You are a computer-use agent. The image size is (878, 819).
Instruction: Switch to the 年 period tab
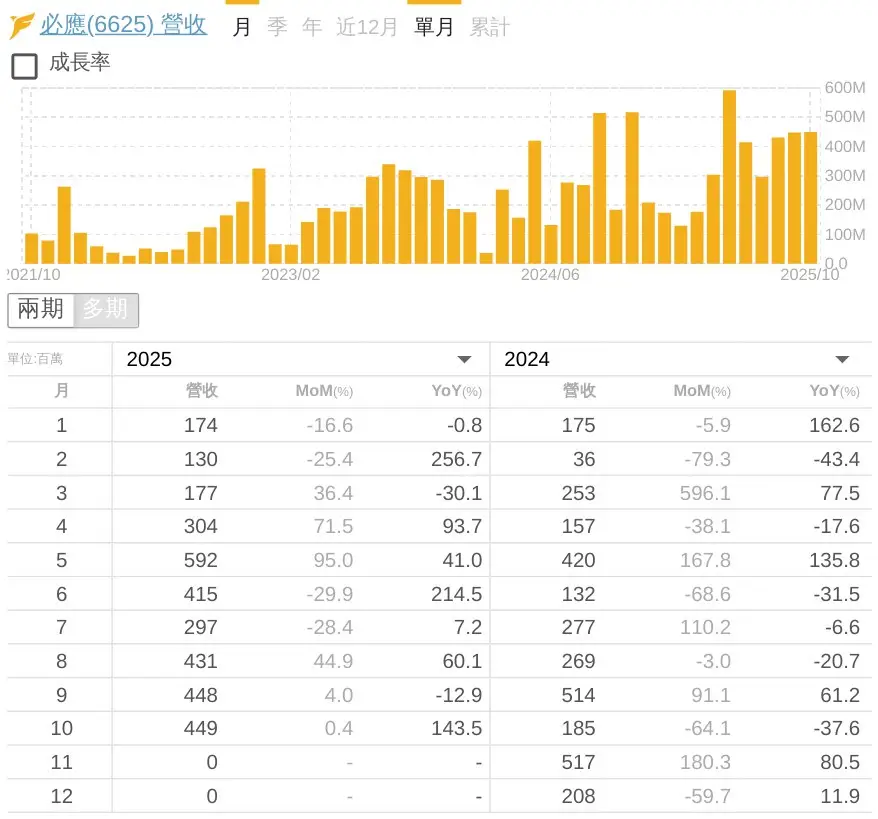click(x=312, y=27)
